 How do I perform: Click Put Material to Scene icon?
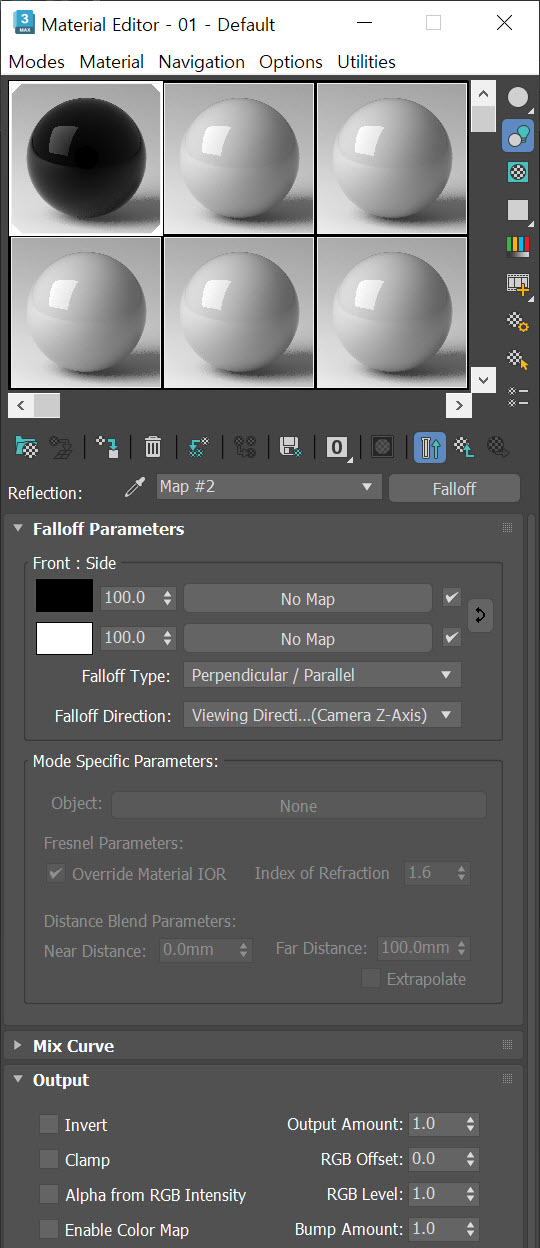61,447
